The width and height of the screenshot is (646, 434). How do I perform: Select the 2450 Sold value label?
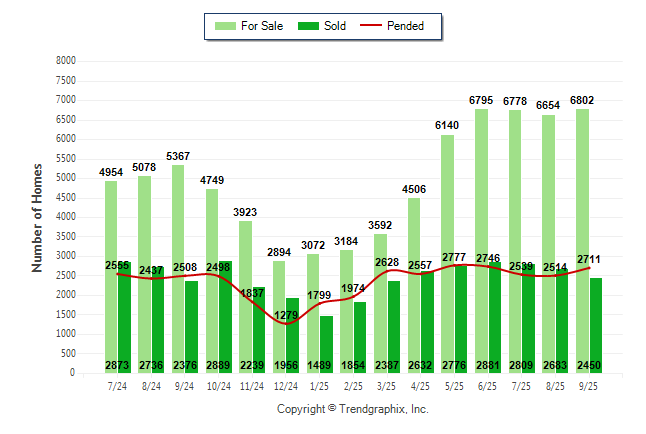[589, 365]
